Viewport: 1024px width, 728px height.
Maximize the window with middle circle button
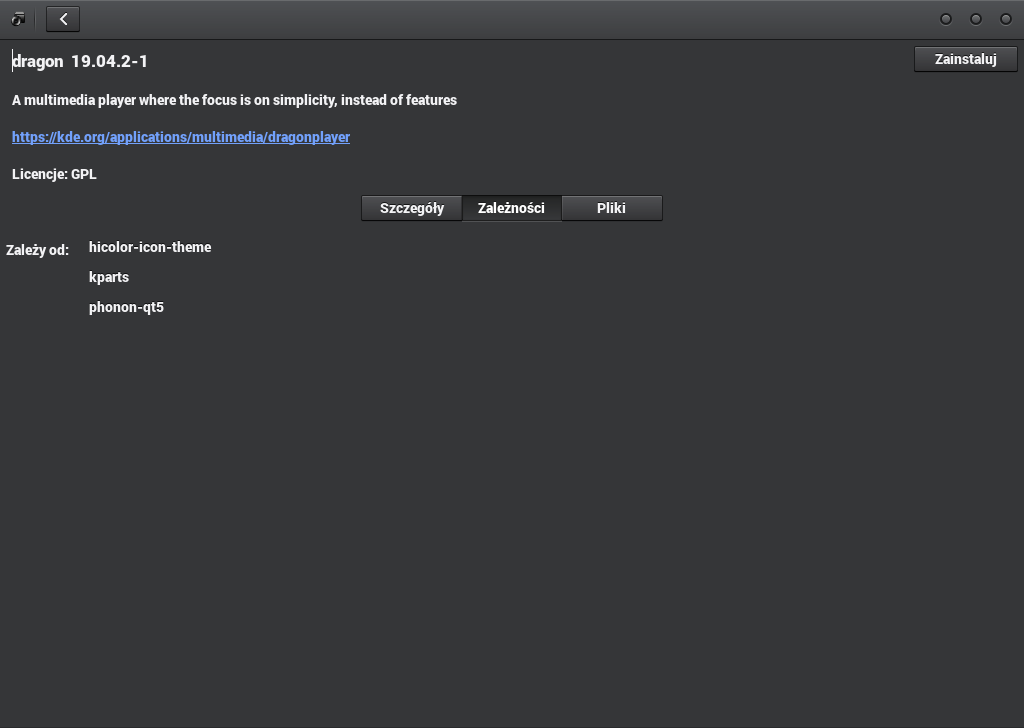pos(976,19)
